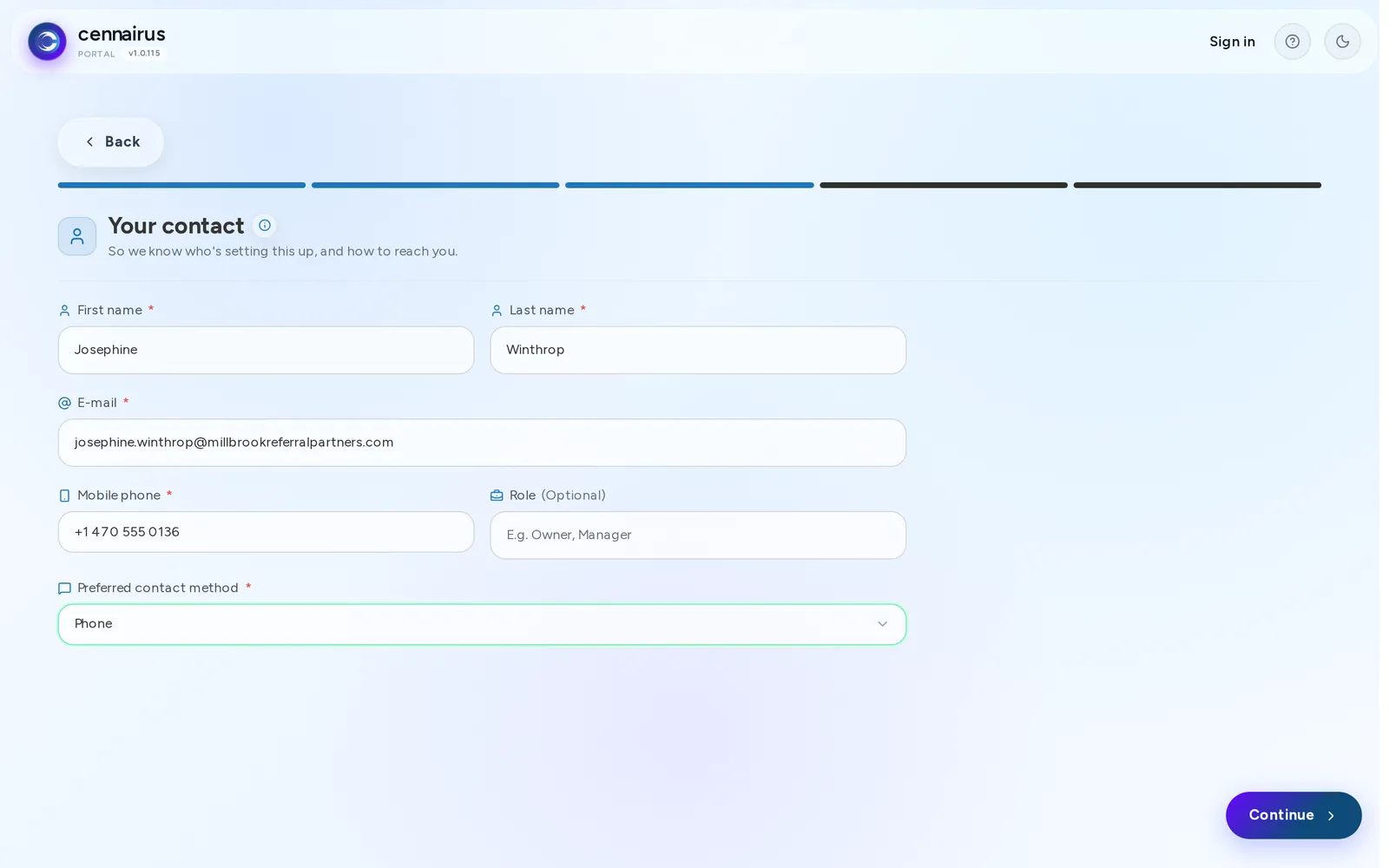Open the help question mark icon

click(1292, 42)
